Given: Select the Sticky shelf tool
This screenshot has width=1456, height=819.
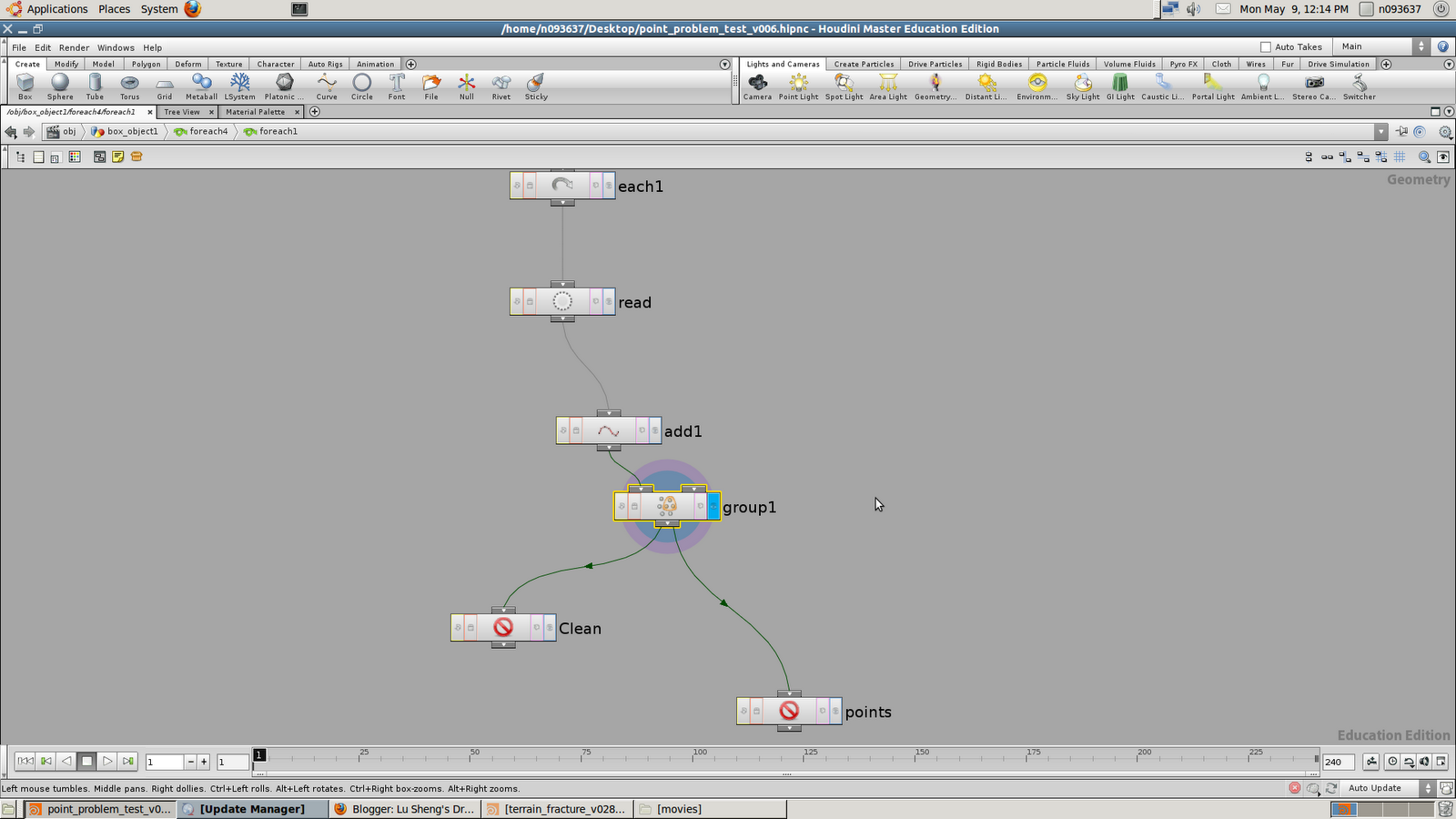Looking at the screenshot, I should (x=536, y=86).
